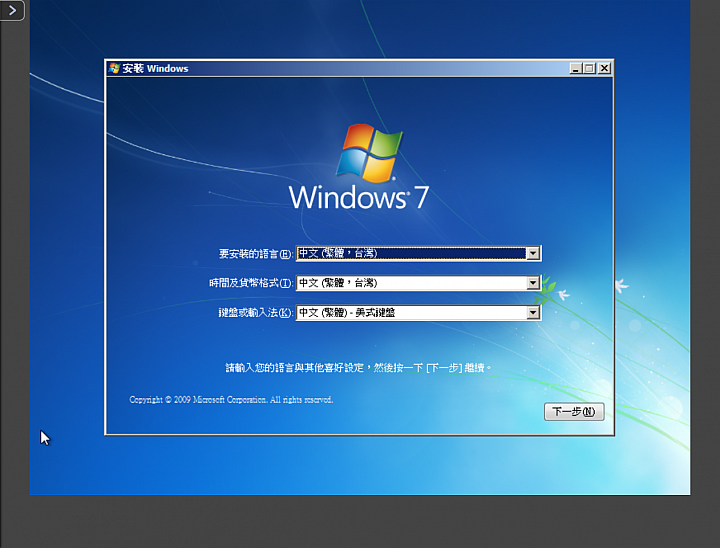Select the 時間及貨幣格式 combo box field
The height and width of the screenshot is (548, 720).
tap(418, 283)
